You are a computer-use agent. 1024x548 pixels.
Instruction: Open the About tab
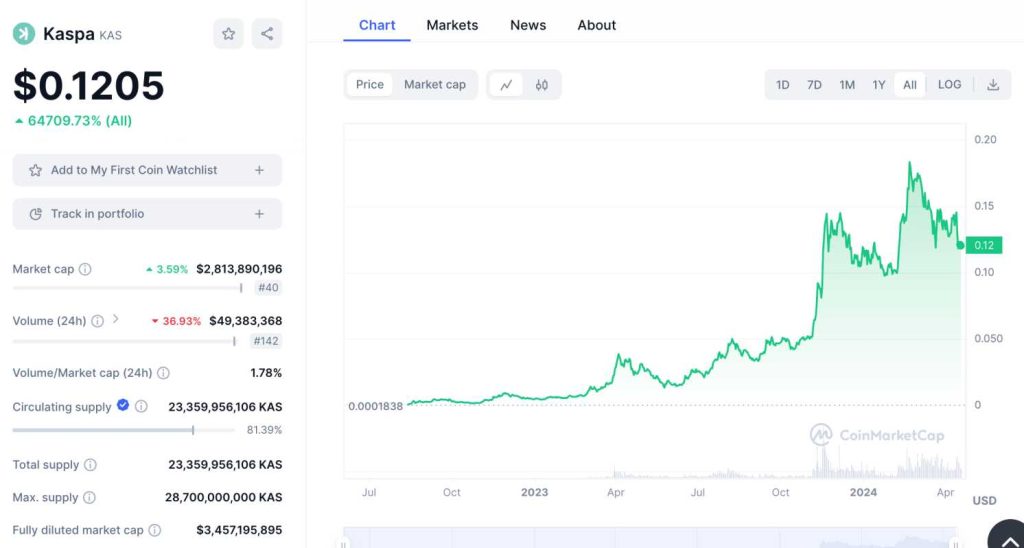[x=596, y=25]
